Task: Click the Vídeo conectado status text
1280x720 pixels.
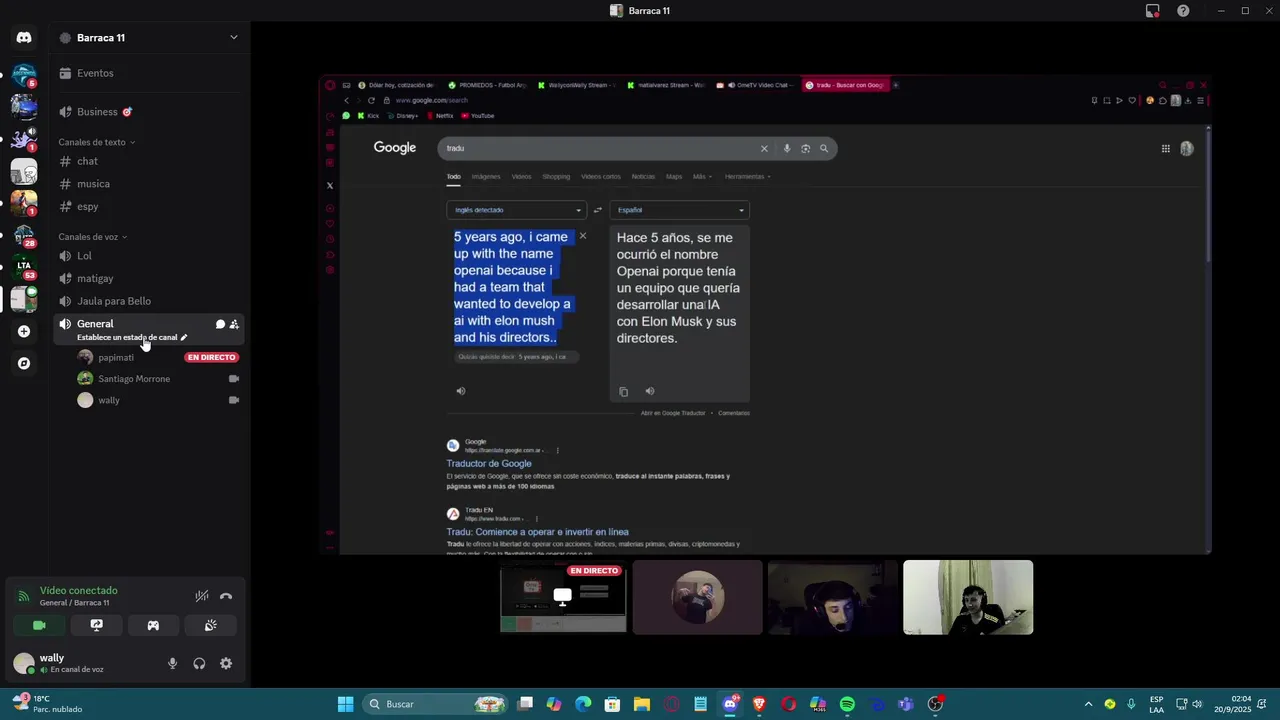Action: pyautogui.click(x=78, y=591)
